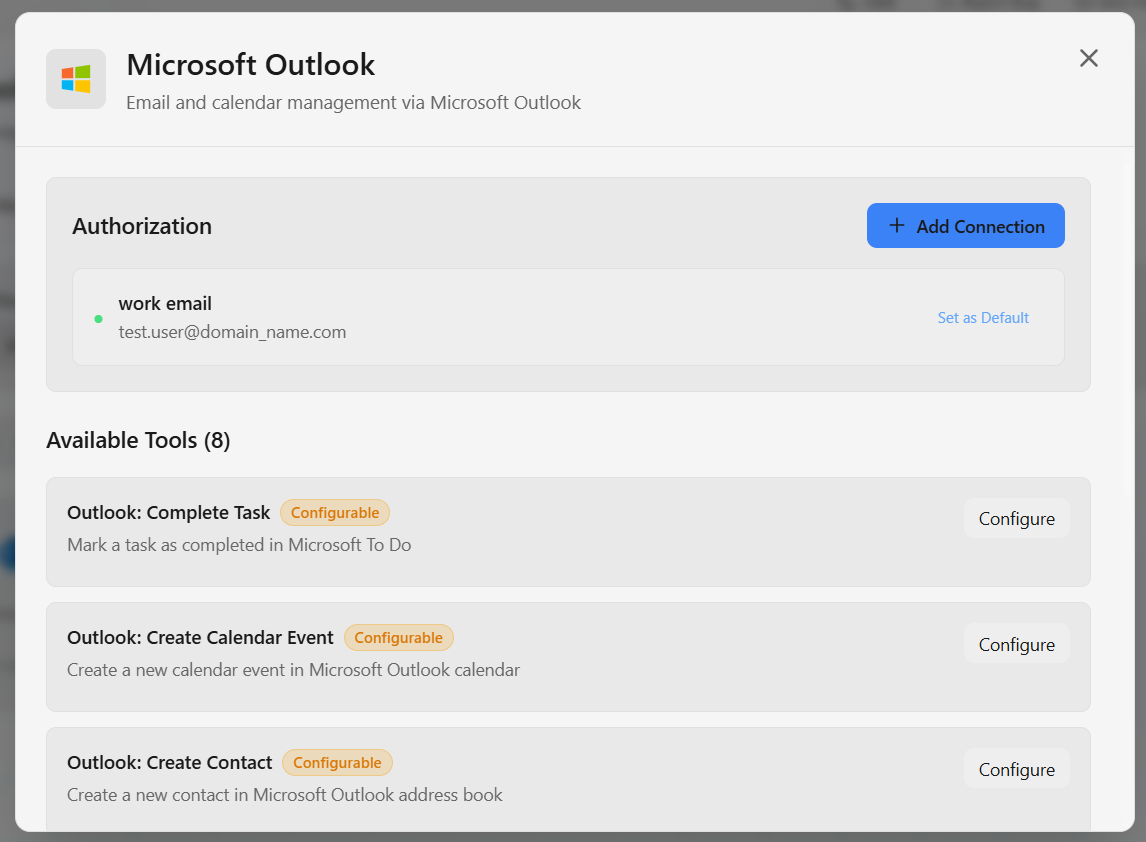Open Configure for Outlook: Create Calendar Event
This screenshot has width=1146, height=842.
pyautogui.click(x=1016, y=645)
